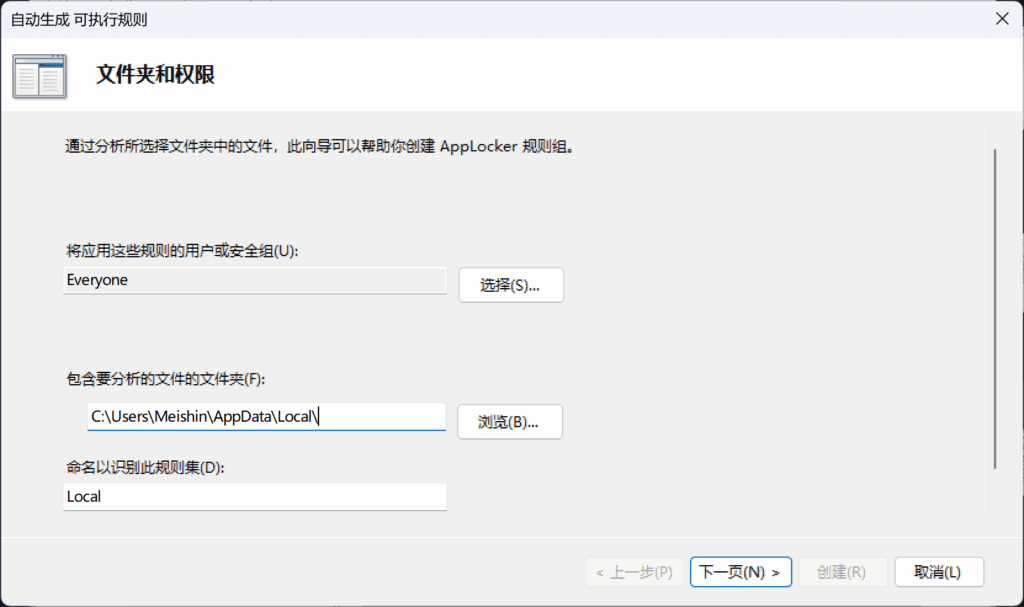Screen dimensions: 1024x607
Task: Close the 自动生成 可执行规则 dialog
Action: point(1003,18)
